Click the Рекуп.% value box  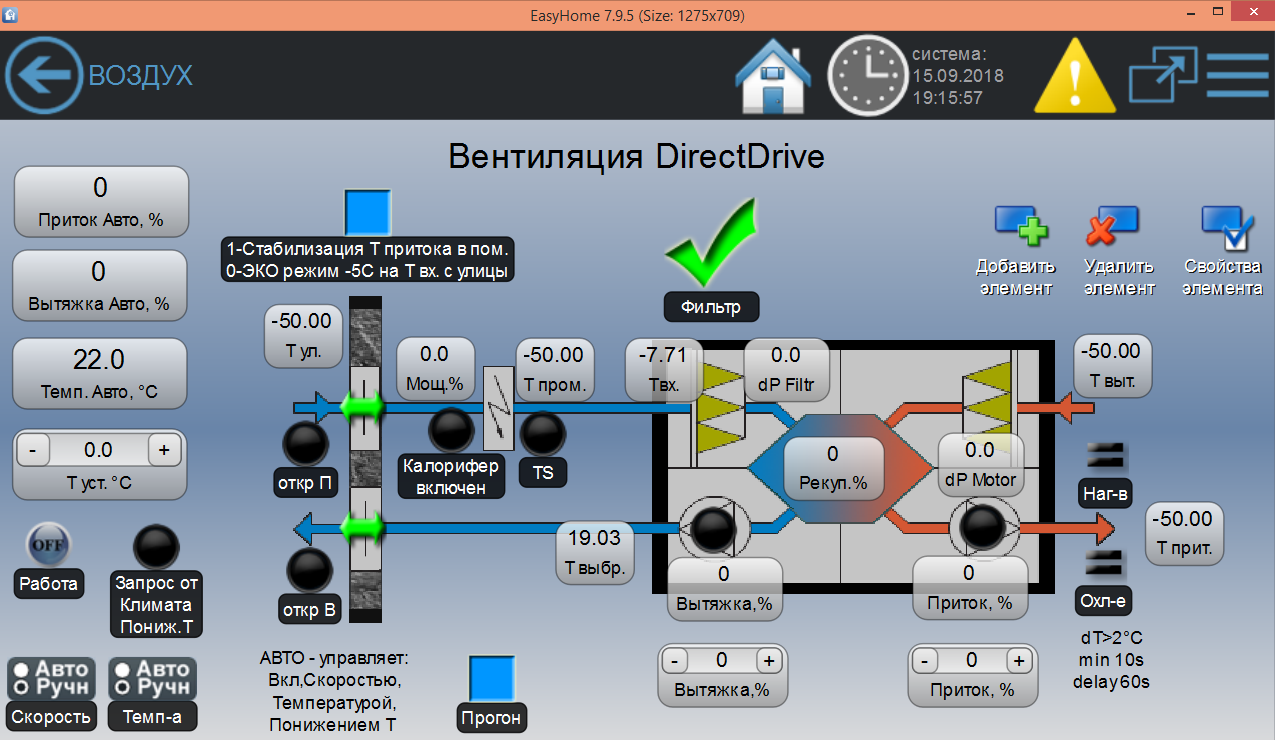pyautogui.click(x=833, y=469)
